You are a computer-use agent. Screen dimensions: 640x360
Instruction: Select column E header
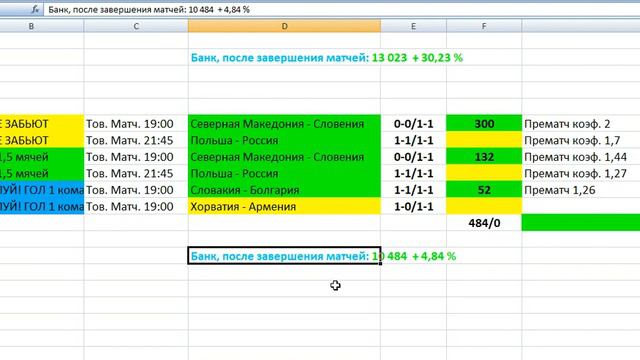[x=413, y=26]
